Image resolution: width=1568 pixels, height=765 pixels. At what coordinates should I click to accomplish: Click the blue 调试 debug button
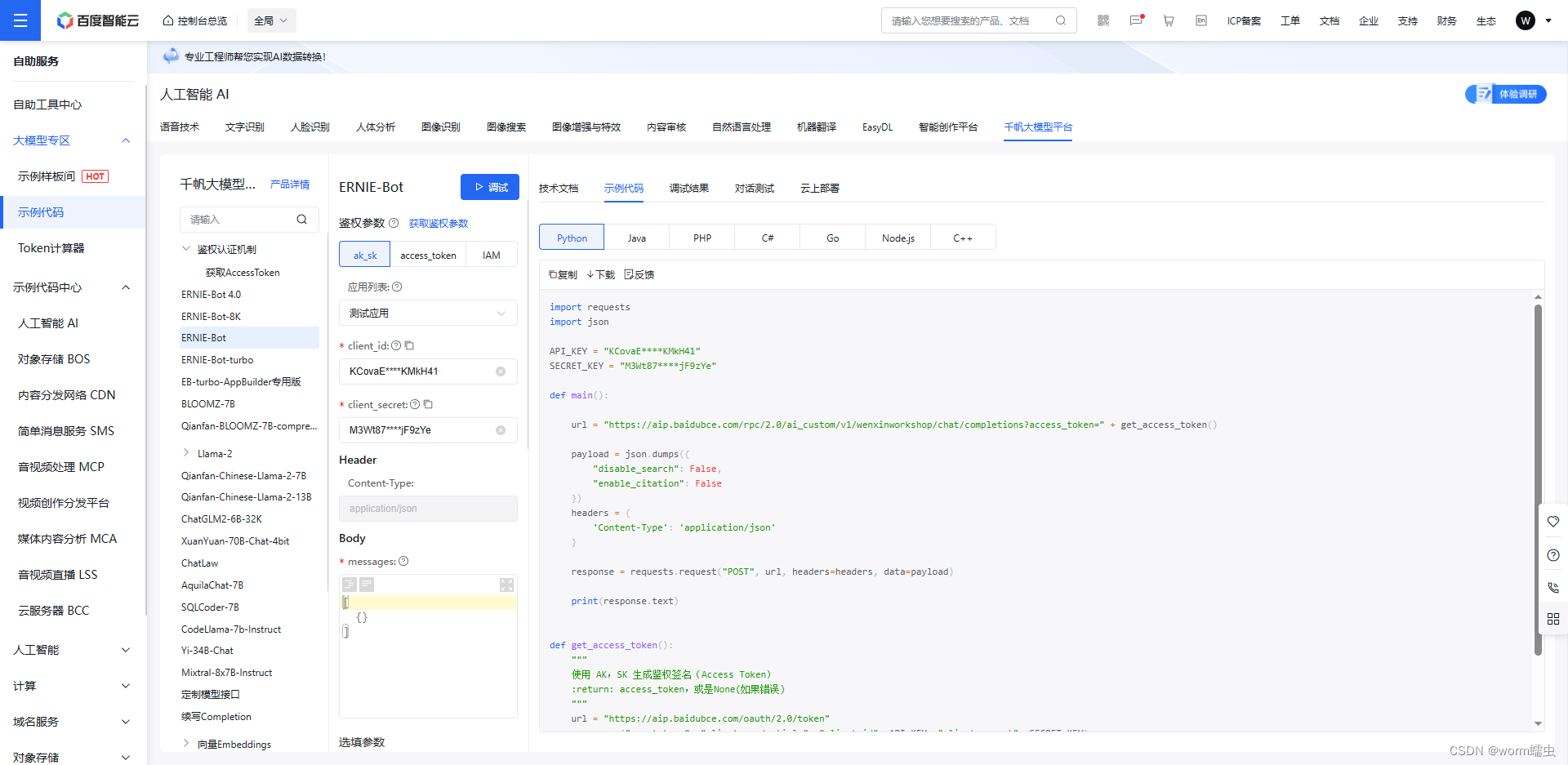click(x=490, y=187)
